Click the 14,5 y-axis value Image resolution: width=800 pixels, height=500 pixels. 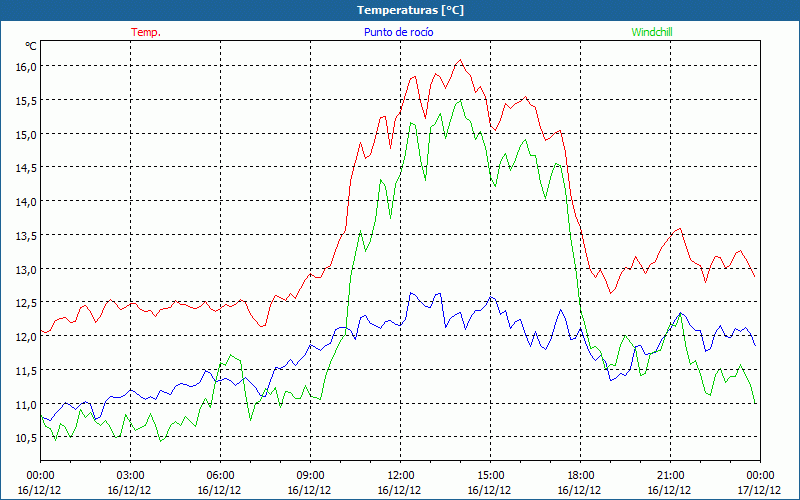(x=27, y=168)
